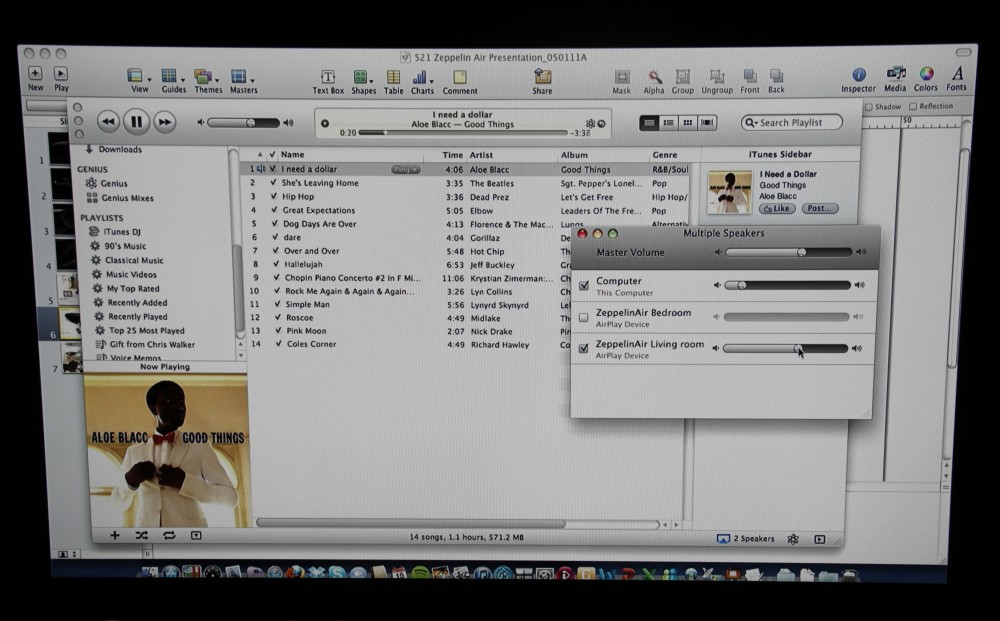
Task: Click the New slide icon in Keynote
Action: (x=35, y=73)
